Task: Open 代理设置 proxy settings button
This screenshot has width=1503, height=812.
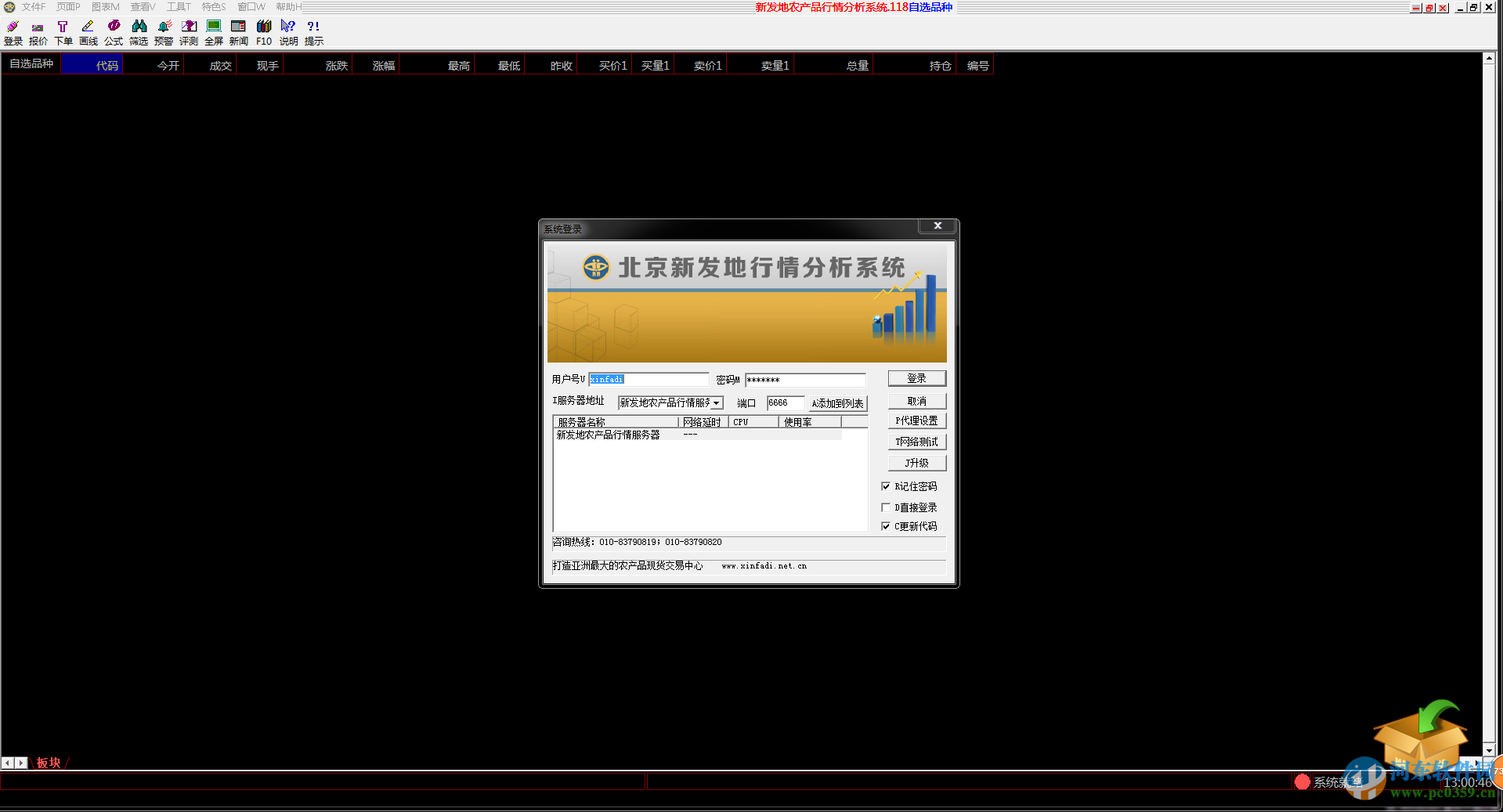Action: (x=916, y=420)
